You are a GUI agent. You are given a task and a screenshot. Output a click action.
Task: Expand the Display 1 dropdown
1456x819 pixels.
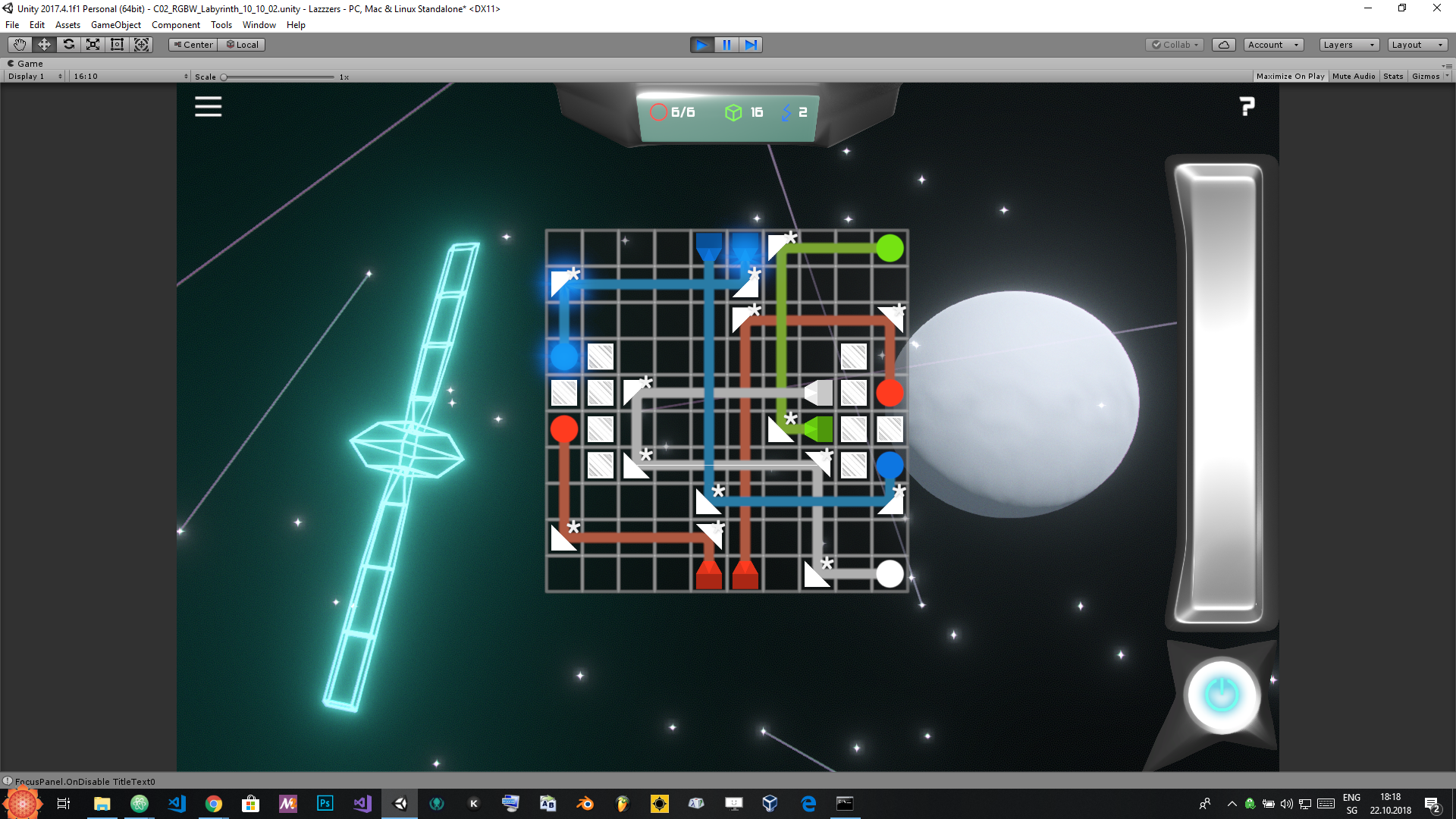(x=35, y=76)
